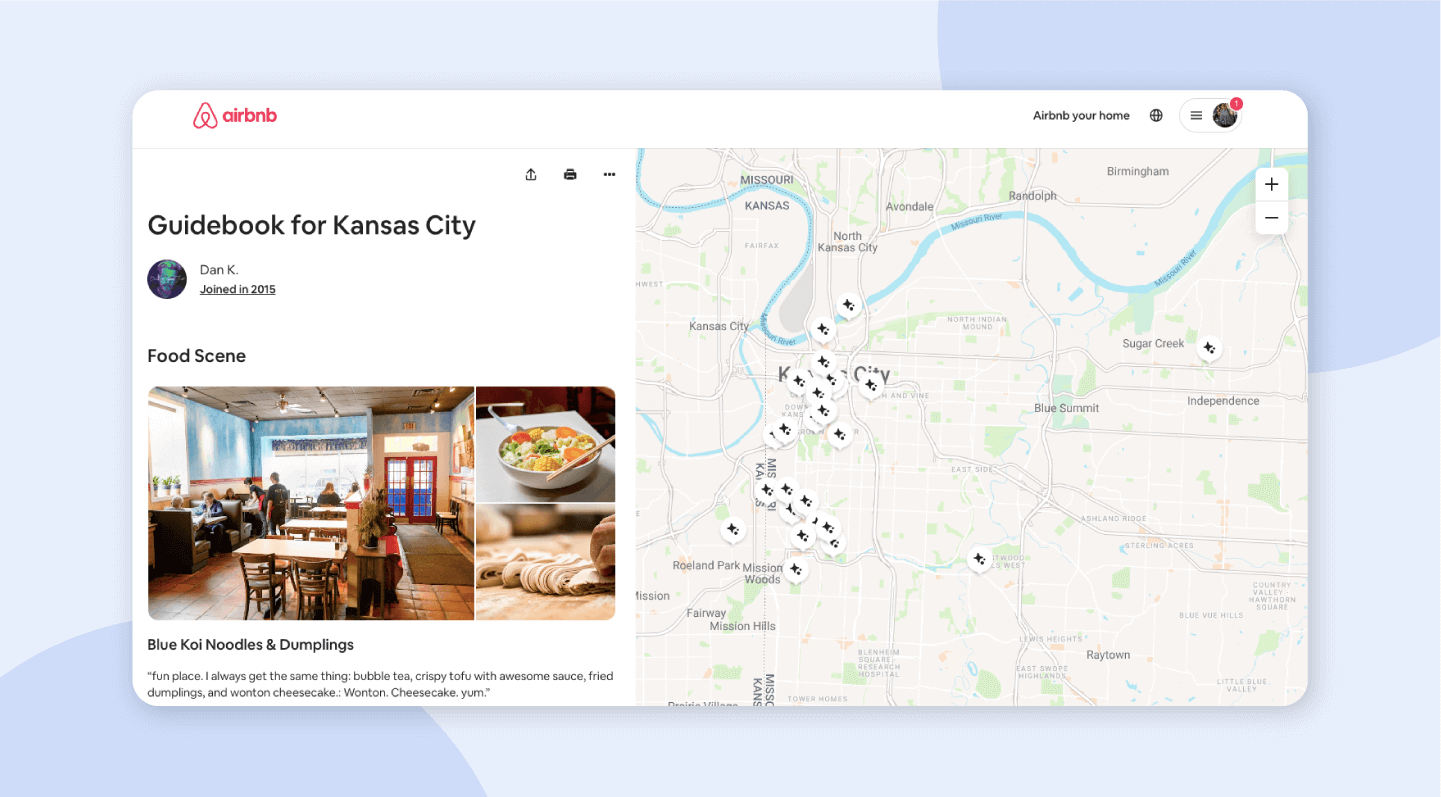Open the dumpling dough photo
This screenshot has width=1441, height=797.
click(x=545, y=562)
